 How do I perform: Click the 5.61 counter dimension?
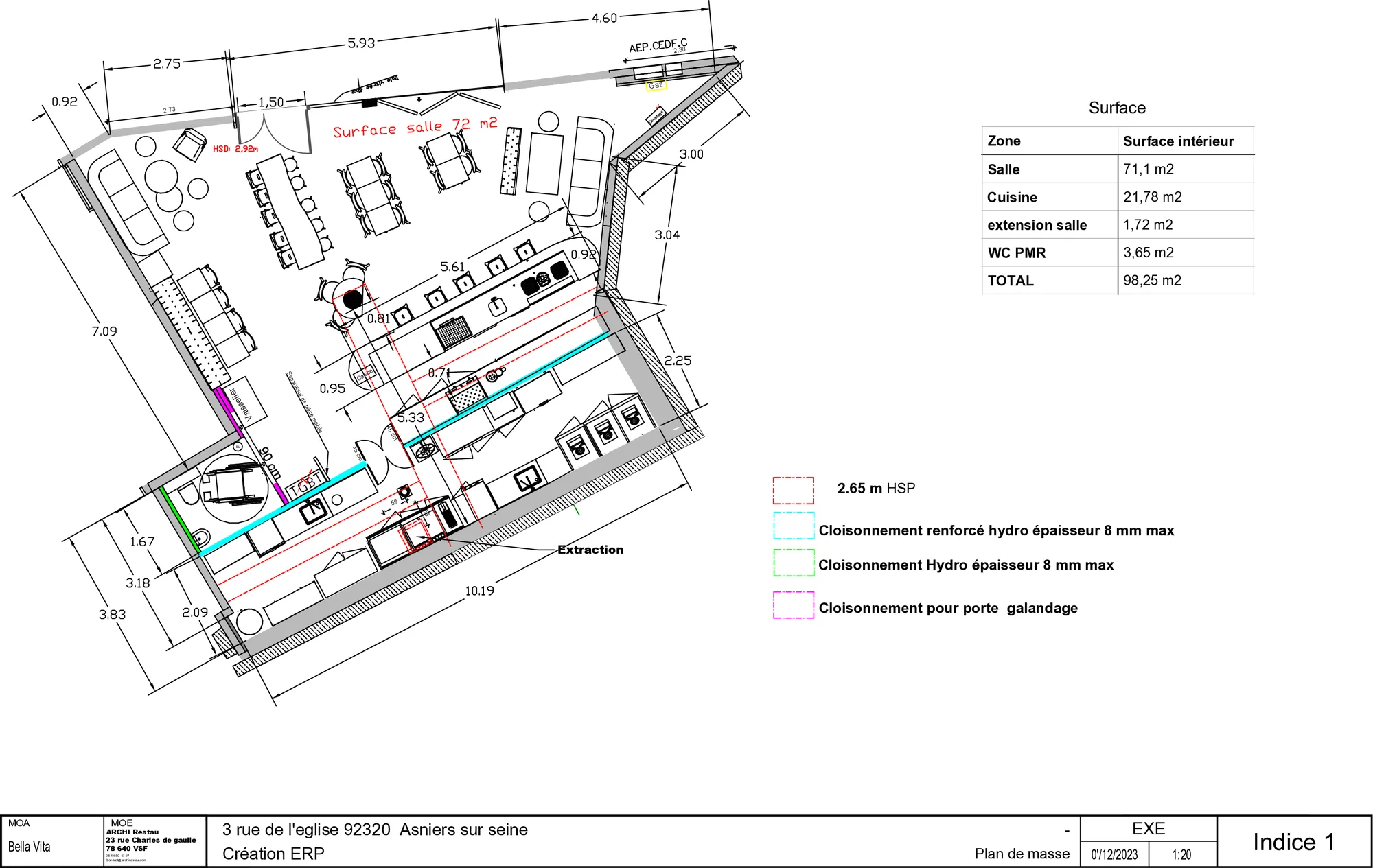tap(452, 267)
